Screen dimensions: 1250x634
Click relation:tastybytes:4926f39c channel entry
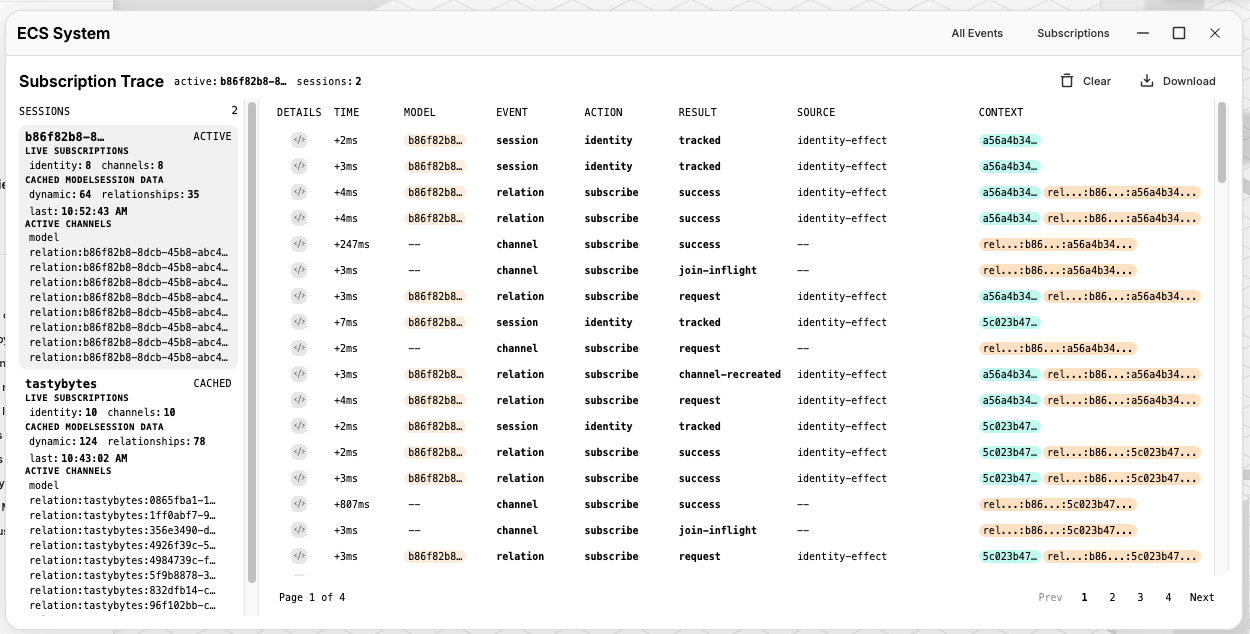click(x=123, y=545)
